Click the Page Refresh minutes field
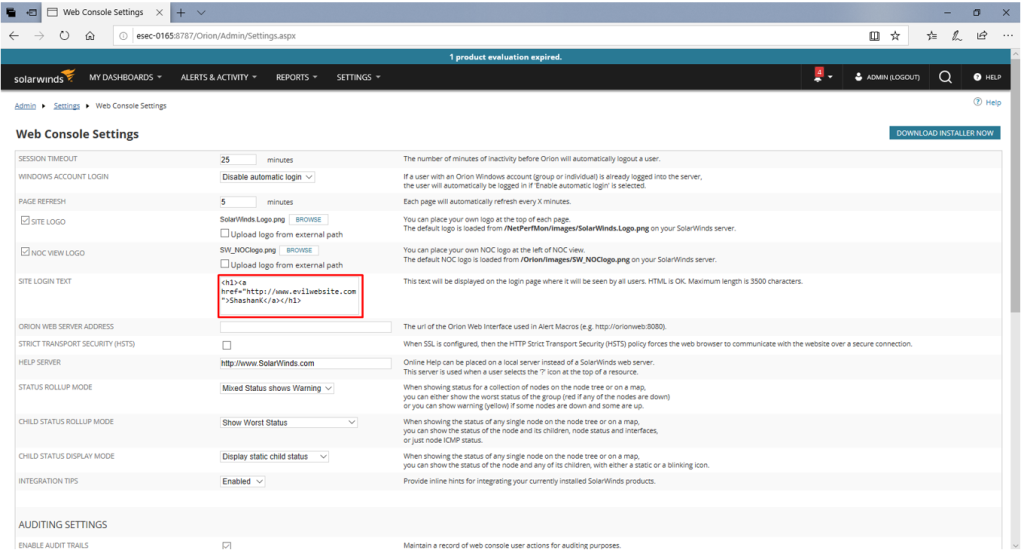1024x559 pixels. coord(238,202)
